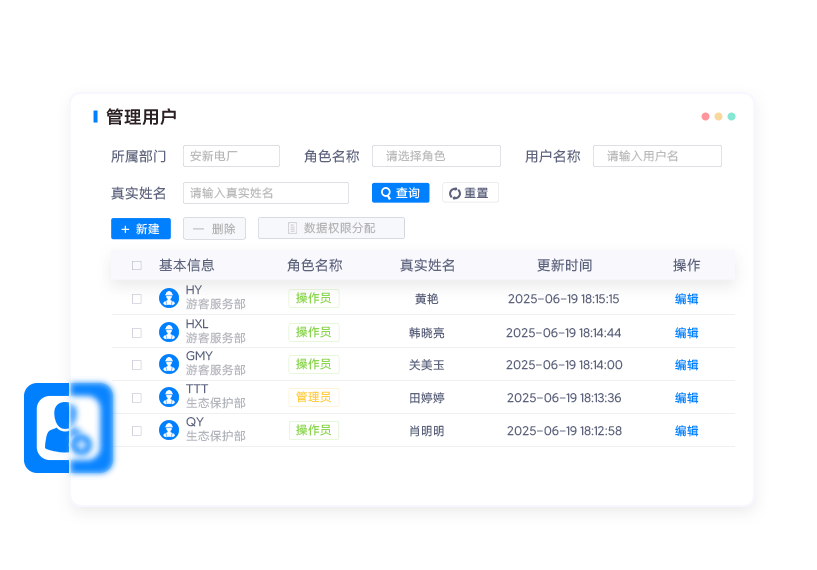Click into the 真实姓名 input field
The width and height of the screenshot is (817, 570).
[x=265, y=193]
